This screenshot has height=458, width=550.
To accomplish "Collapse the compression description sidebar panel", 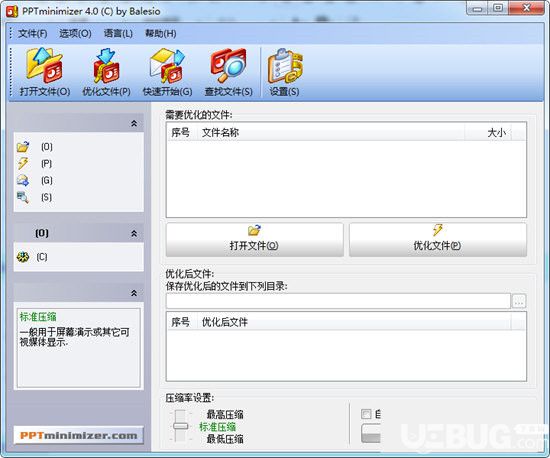I will [x=134, y=293].
